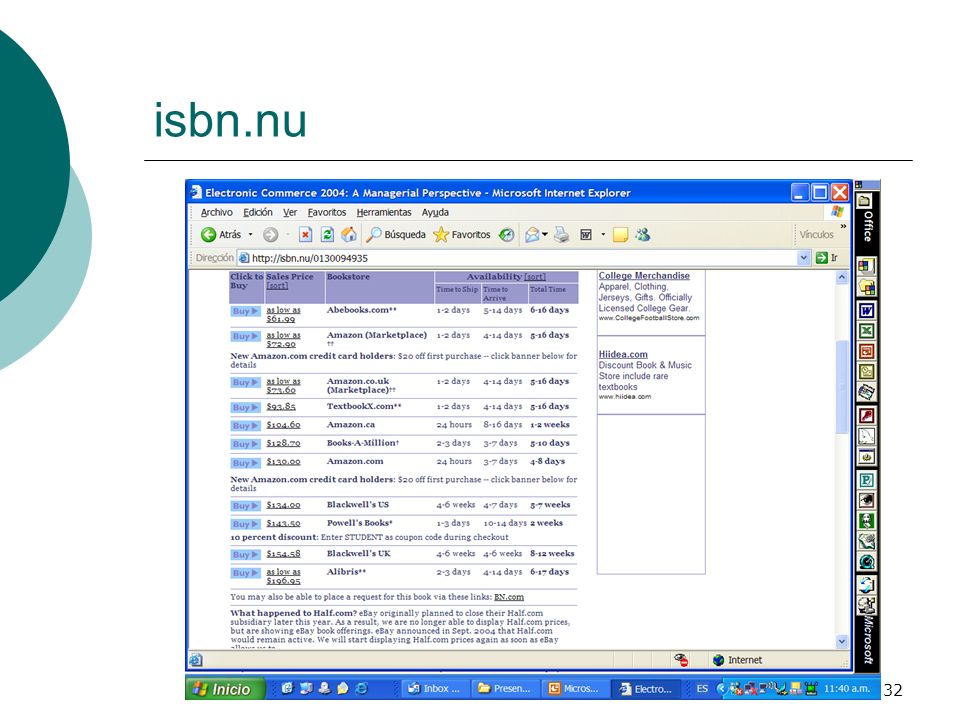Expand hidden system tray icons arrow
Viewport: 960px width, 720px height.
click(721, 688)
